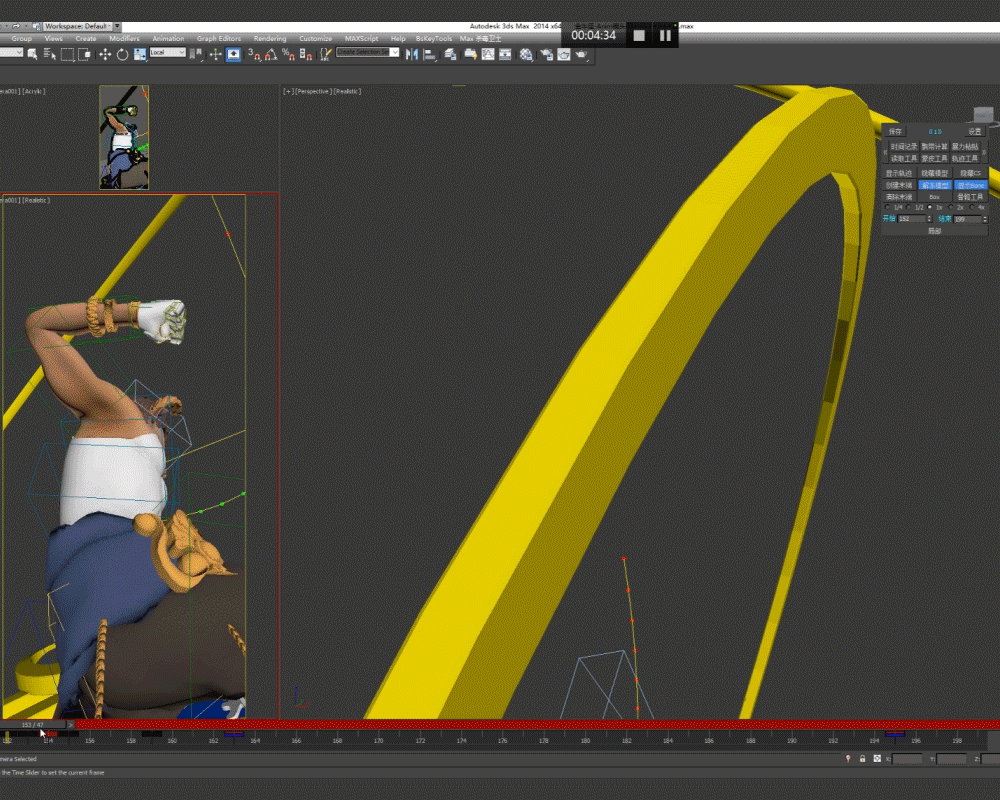
Task: Select the Select Object tool
Action: 32,54
